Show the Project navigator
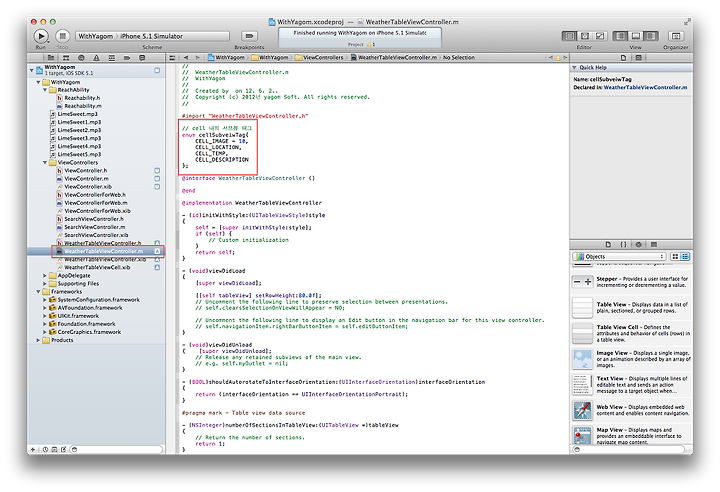 coord(51,58)
